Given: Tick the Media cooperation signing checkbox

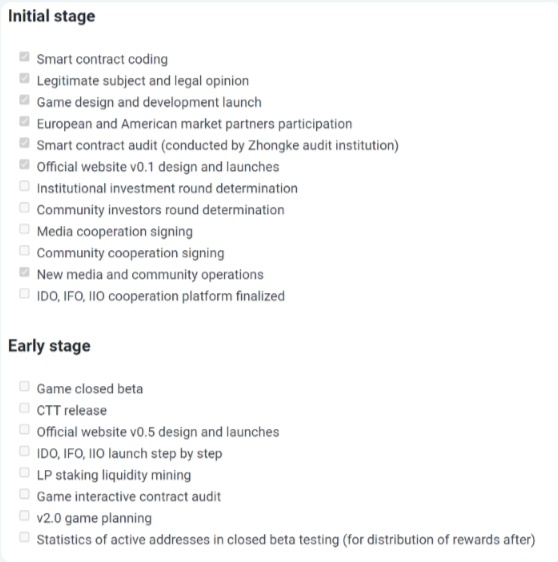Looking at the screenshot, I should (x=24, y=229).
